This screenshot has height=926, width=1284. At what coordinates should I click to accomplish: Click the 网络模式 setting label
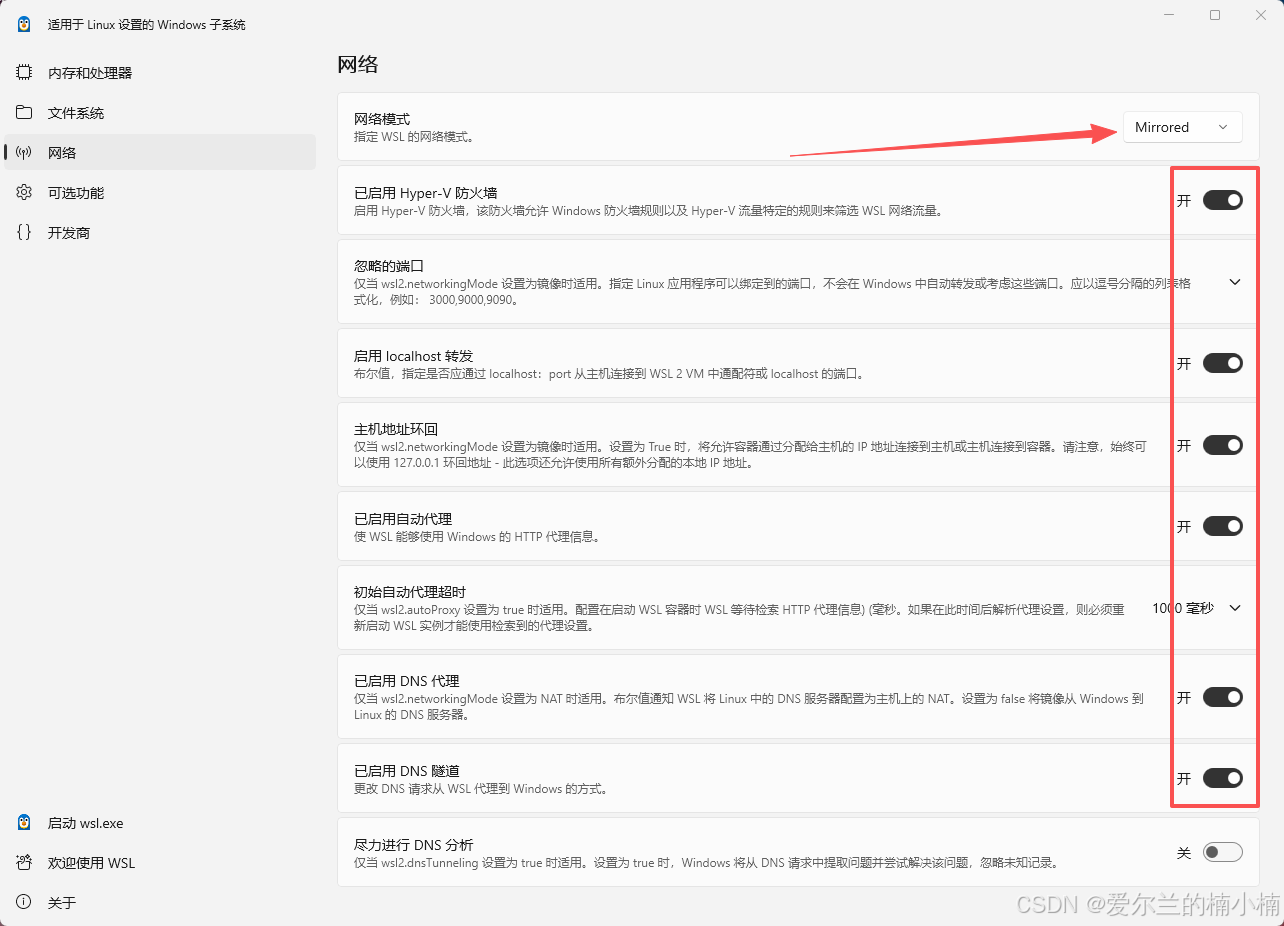click(382, 119)
